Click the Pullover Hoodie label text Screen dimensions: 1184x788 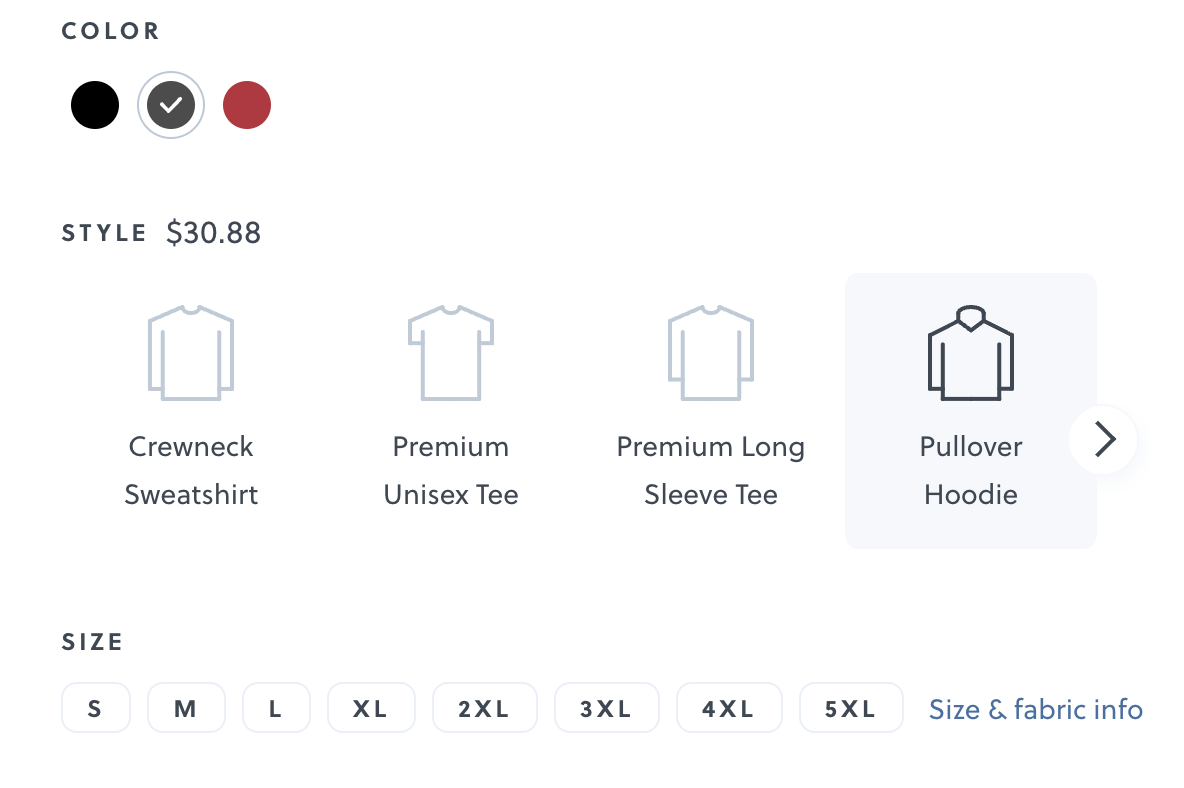coord(971,470)
